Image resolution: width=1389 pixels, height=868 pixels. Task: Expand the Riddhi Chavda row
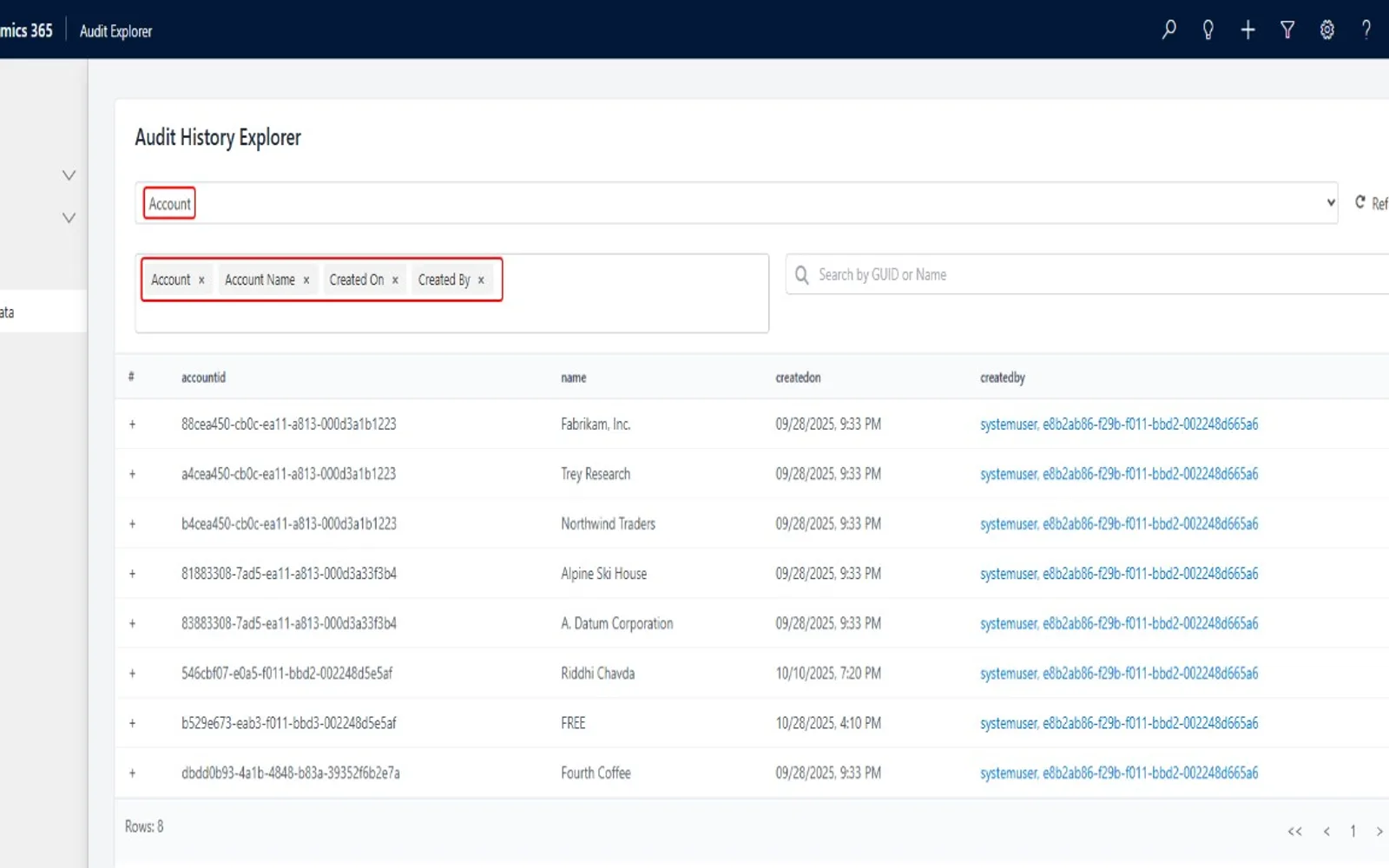pyautogui.click(x=132, y=674)
